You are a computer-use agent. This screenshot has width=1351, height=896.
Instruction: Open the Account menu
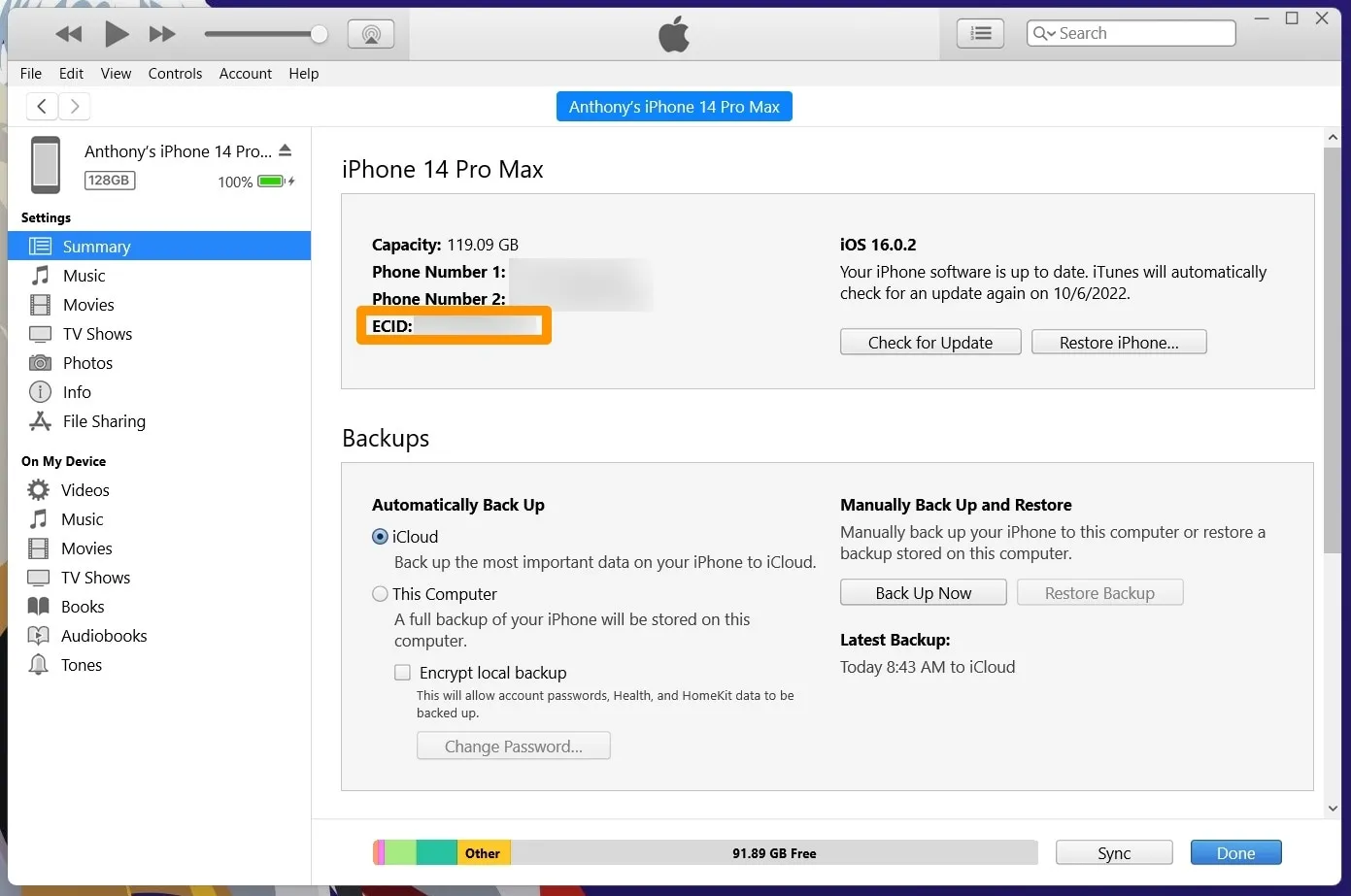(x=246, y=74)
